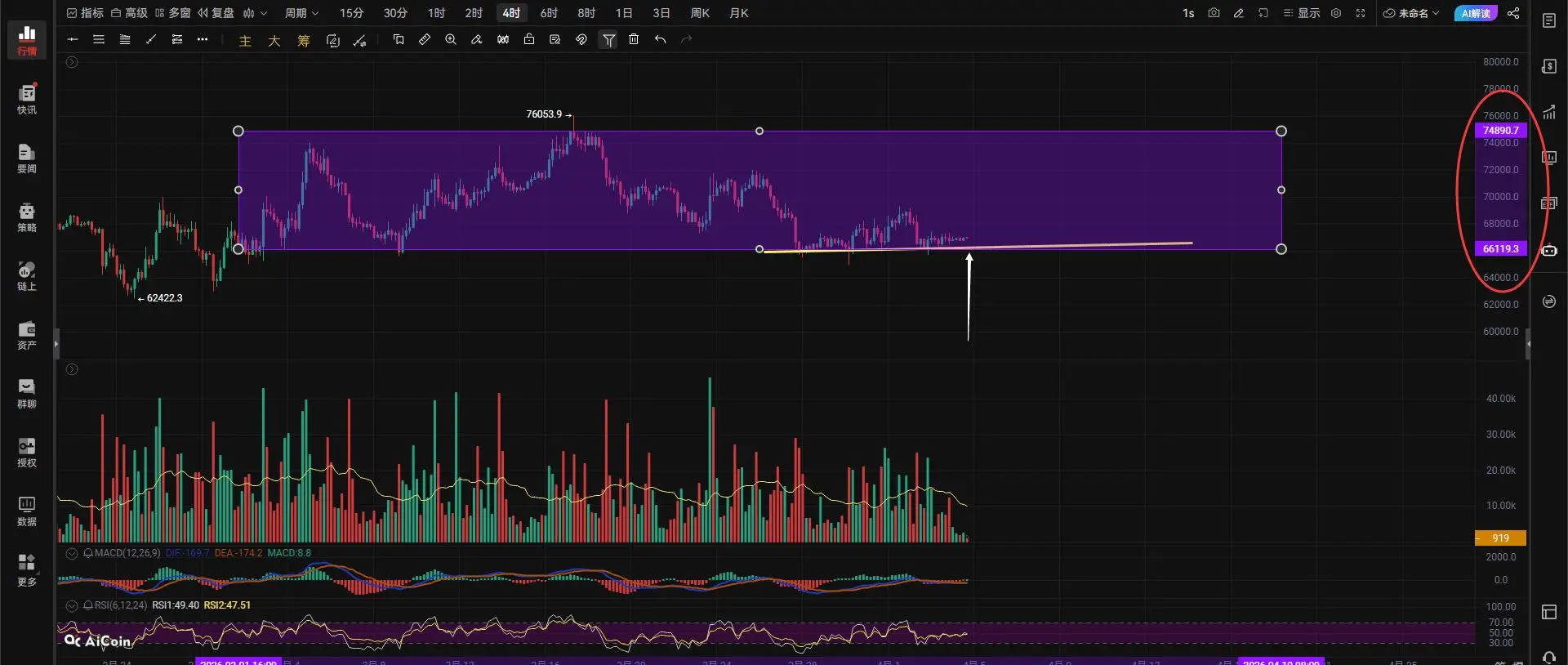The height and width of the screenshot is (665, 1568).
Task: Switch to the 1日 timeframe
Action: tap(624, 13)
